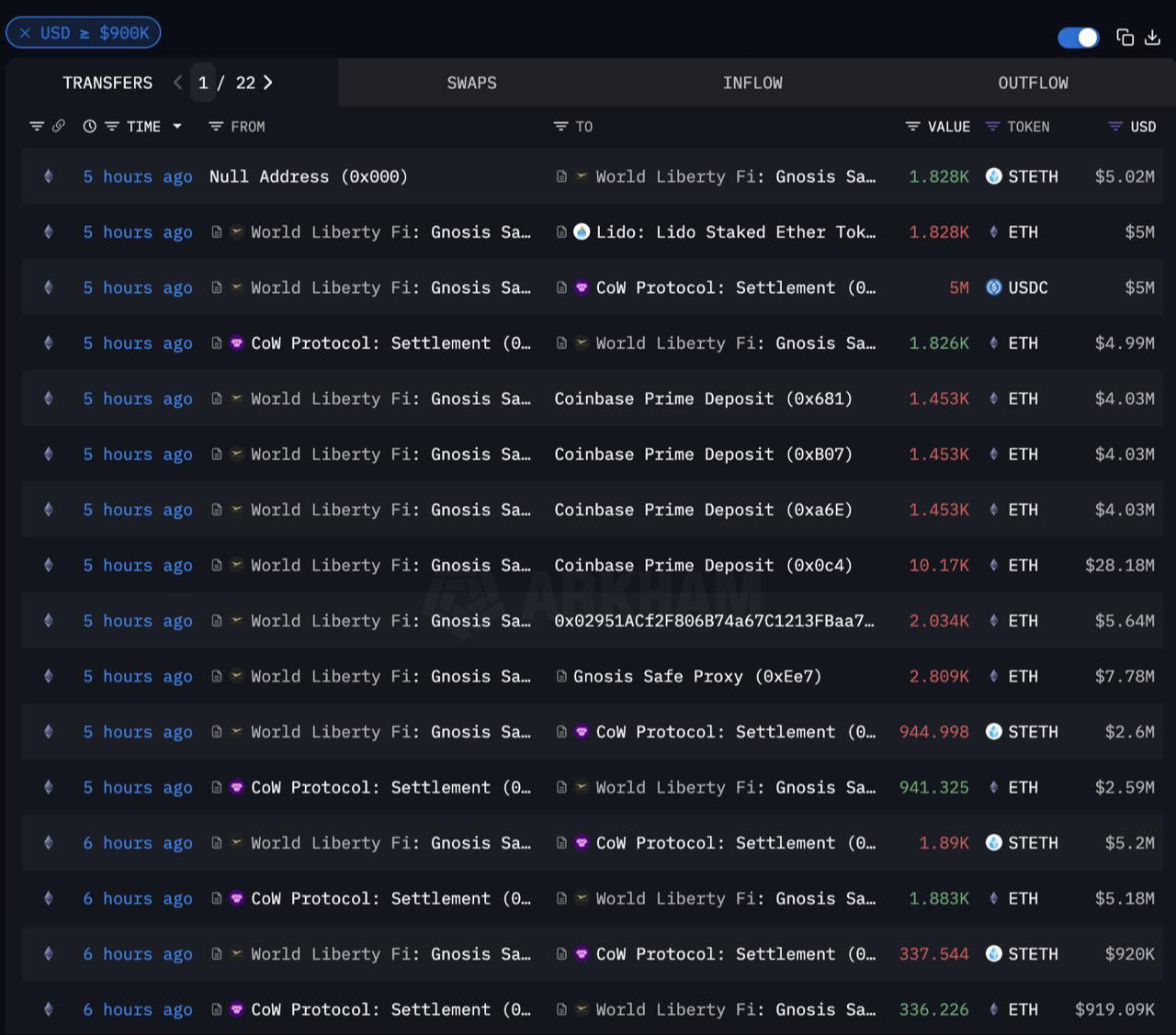This screenshot has width=1176, height=1035.
Task: Open the USD column filter
Action: point(1115,126)
